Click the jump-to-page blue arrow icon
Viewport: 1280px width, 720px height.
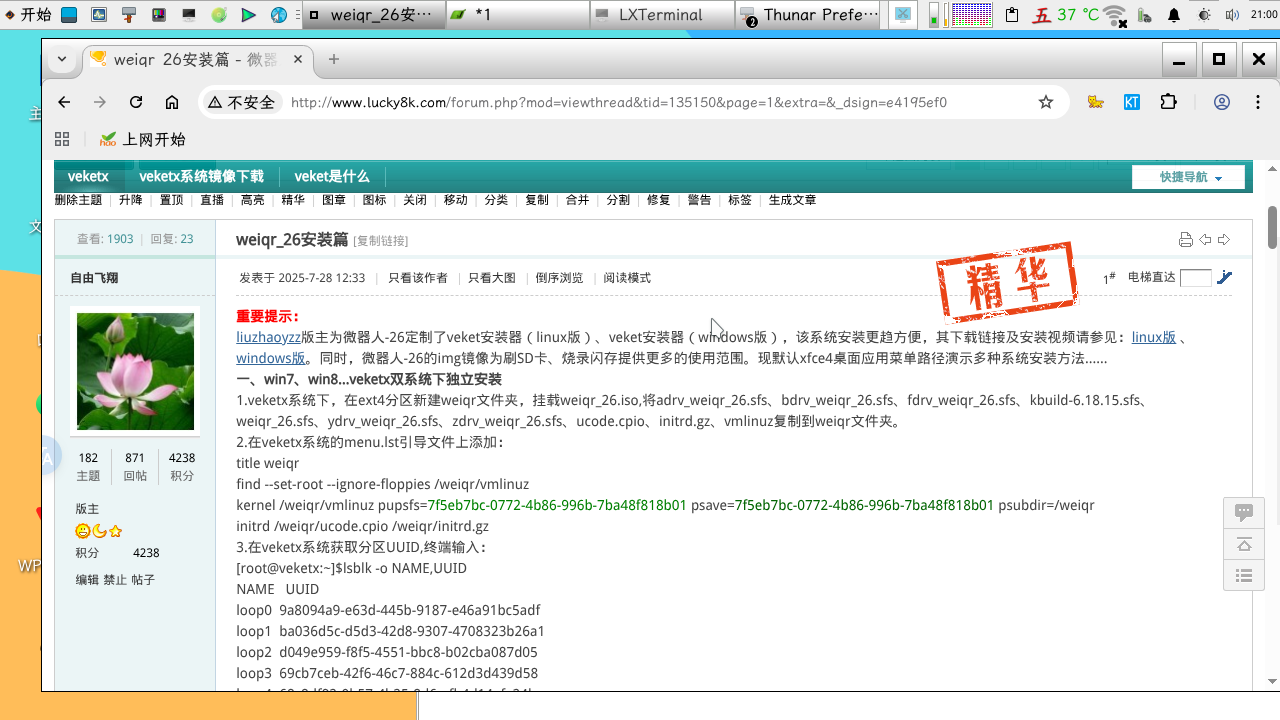click(1224, 277)
